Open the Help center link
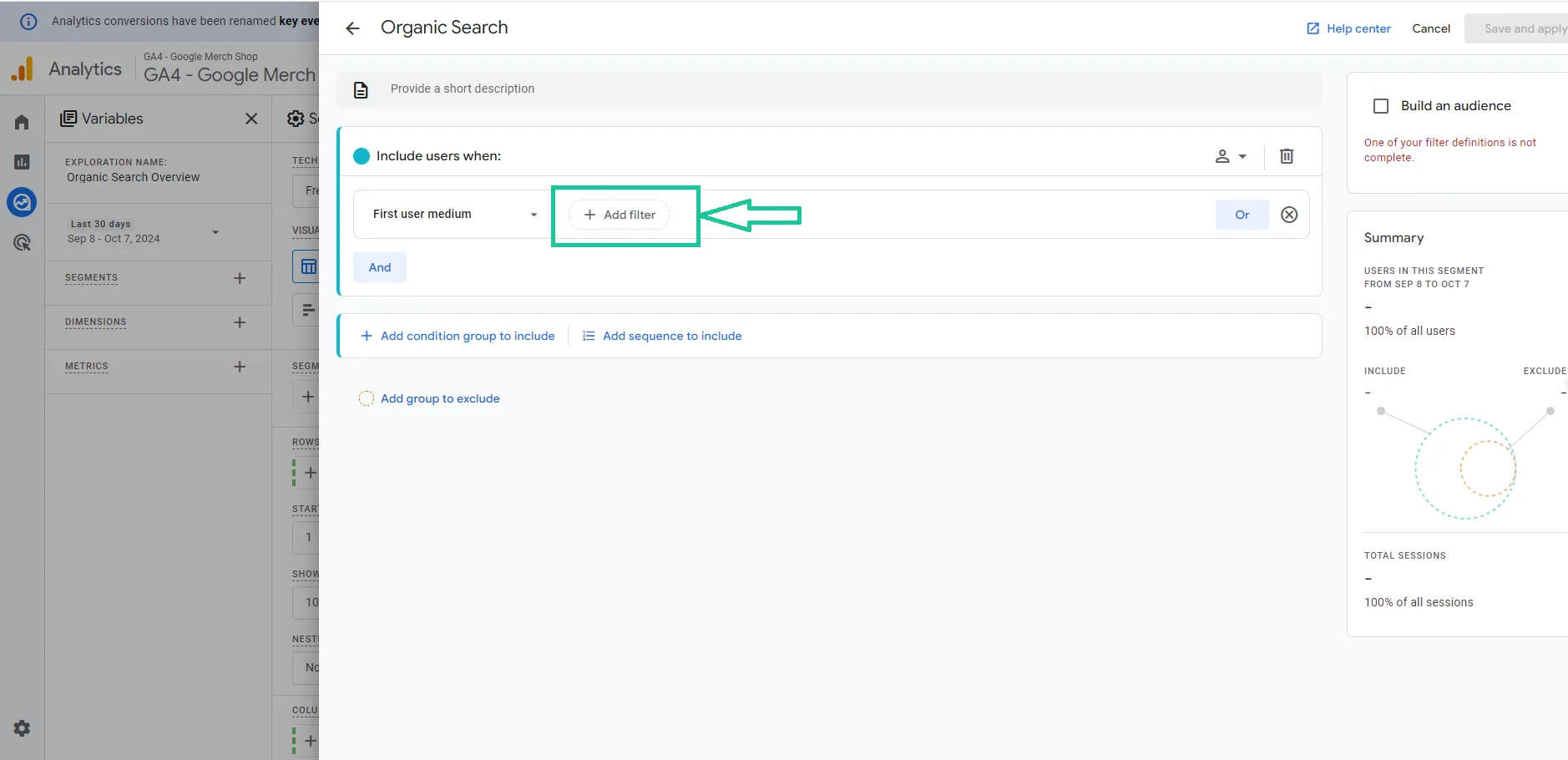This screenshot has width=1568, height=760. click(1348, 28)
